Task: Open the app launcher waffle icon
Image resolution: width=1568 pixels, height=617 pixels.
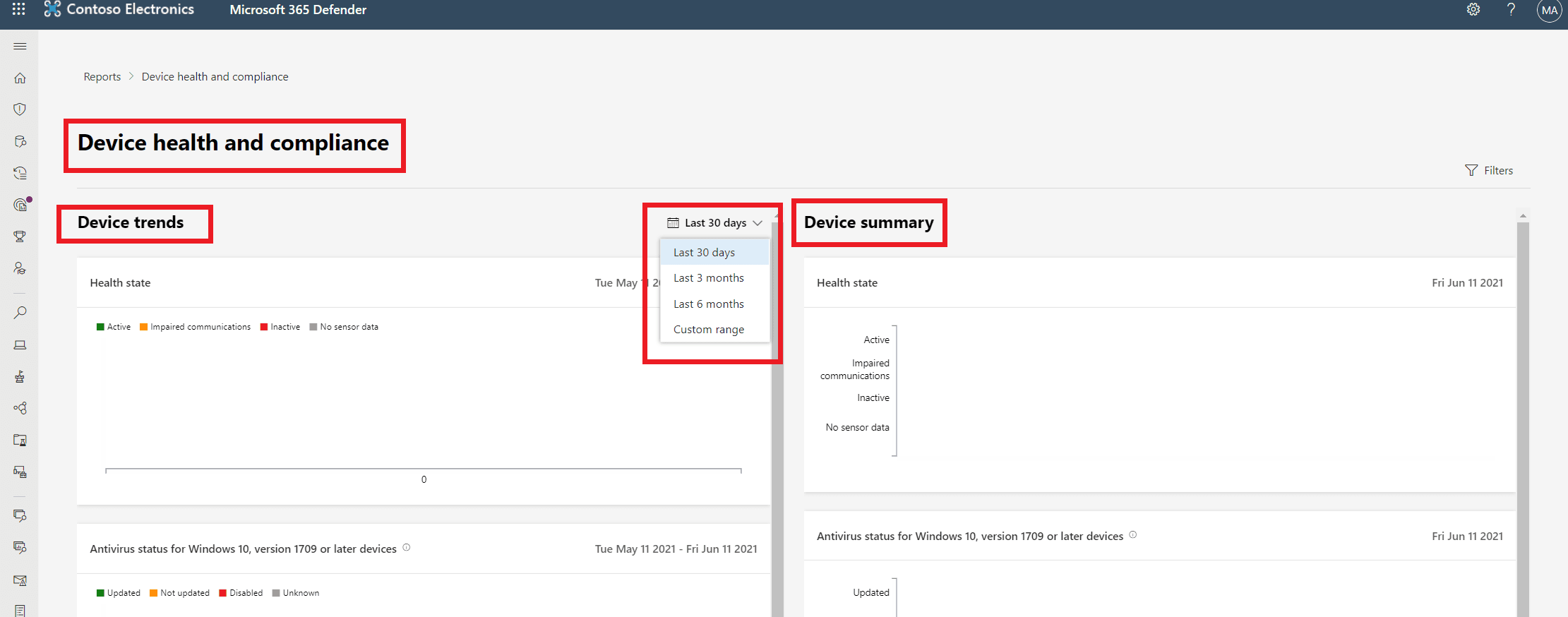Action: [x=19, y=9]
